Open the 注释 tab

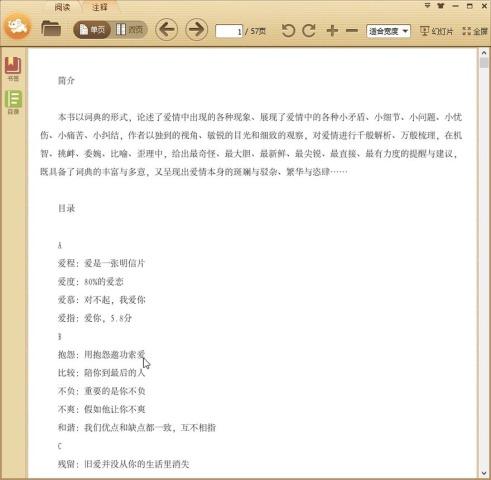(99, 7)
